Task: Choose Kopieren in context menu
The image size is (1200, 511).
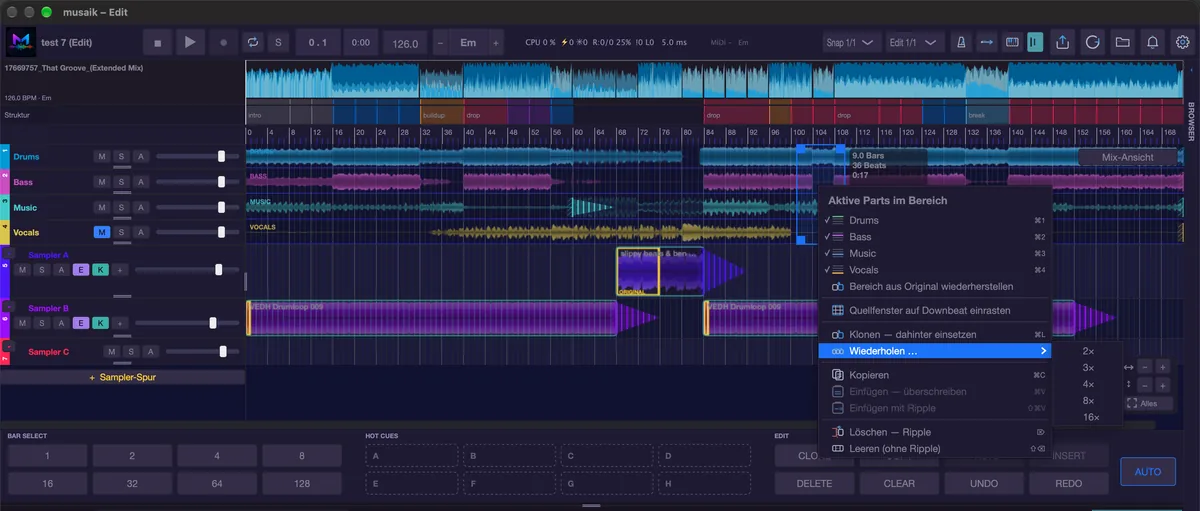Action: pos(934,375)
